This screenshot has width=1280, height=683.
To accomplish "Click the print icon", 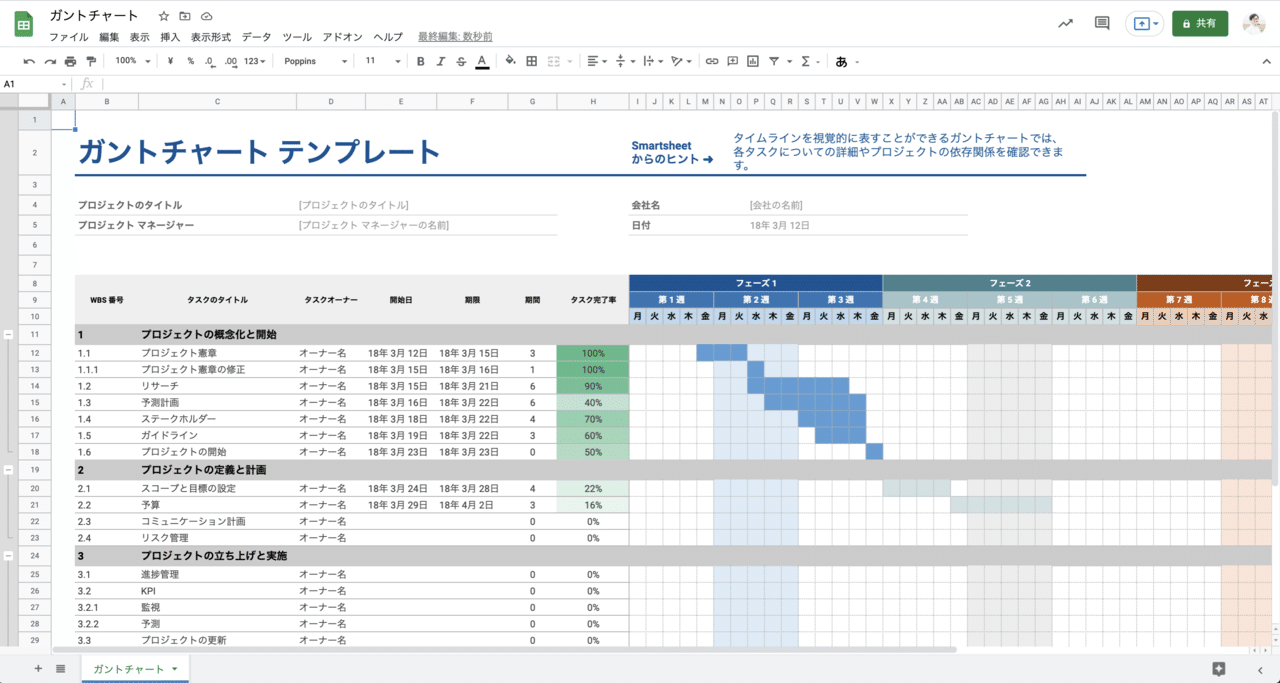I will point(70,61).
